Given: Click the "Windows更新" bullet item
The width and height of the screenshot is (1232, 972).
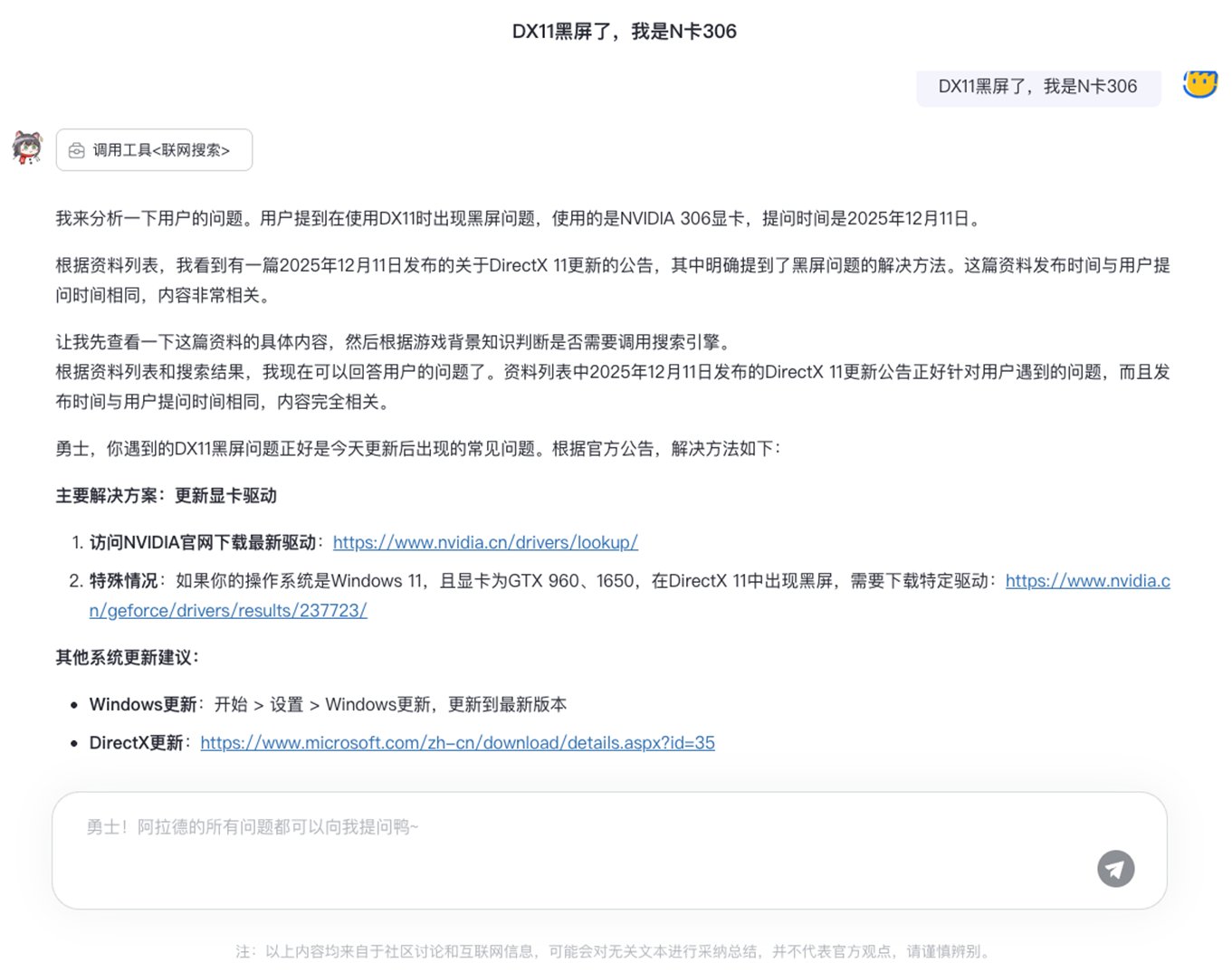Looking at the screenshot, I should (327, 704).
